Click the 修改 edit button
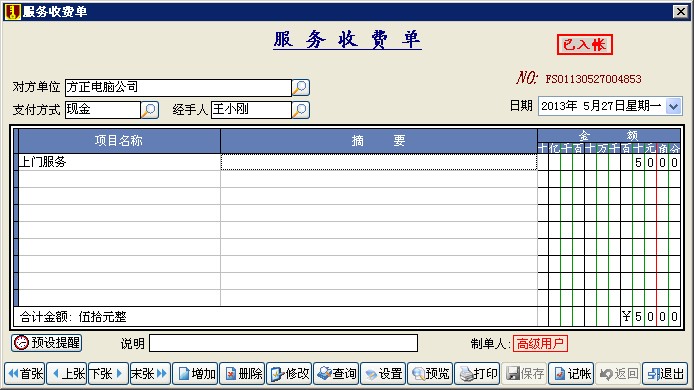694x390 pixels. click(289, 374)
